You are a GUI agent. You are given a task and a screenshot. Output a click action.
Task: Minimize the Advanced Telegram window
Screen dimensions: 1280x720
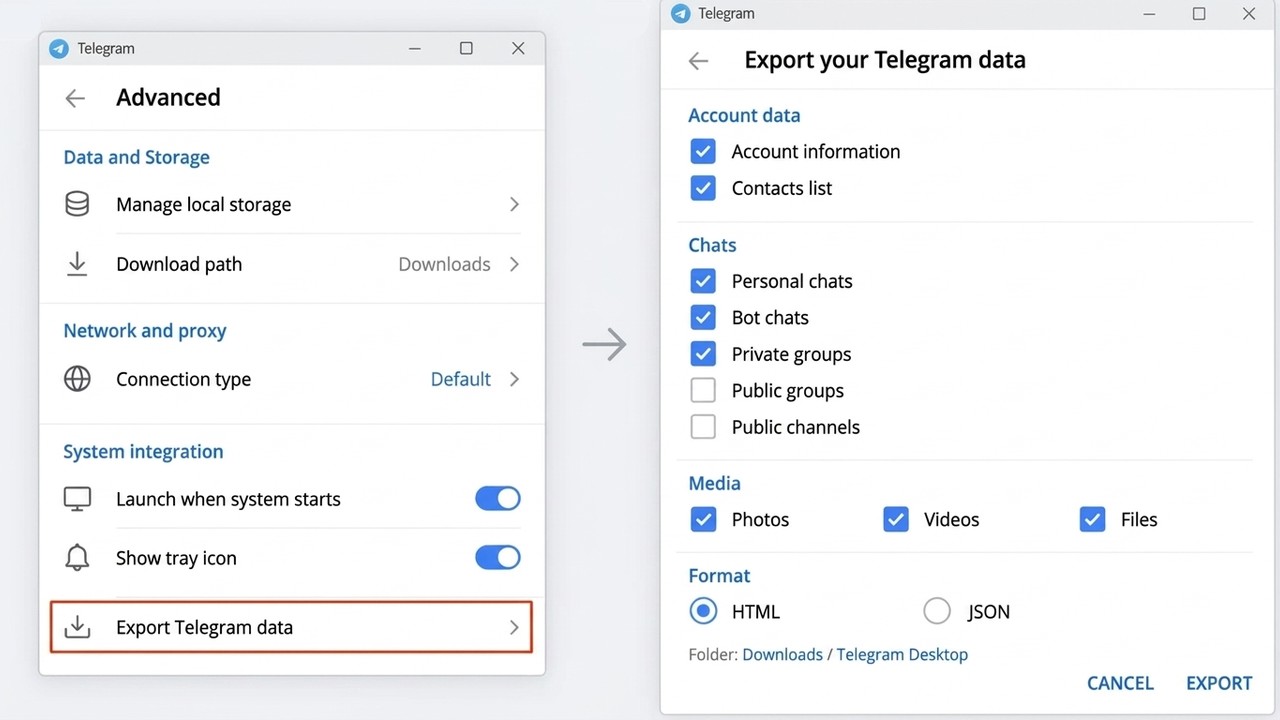pyautogui.click(x=414, y=48)
